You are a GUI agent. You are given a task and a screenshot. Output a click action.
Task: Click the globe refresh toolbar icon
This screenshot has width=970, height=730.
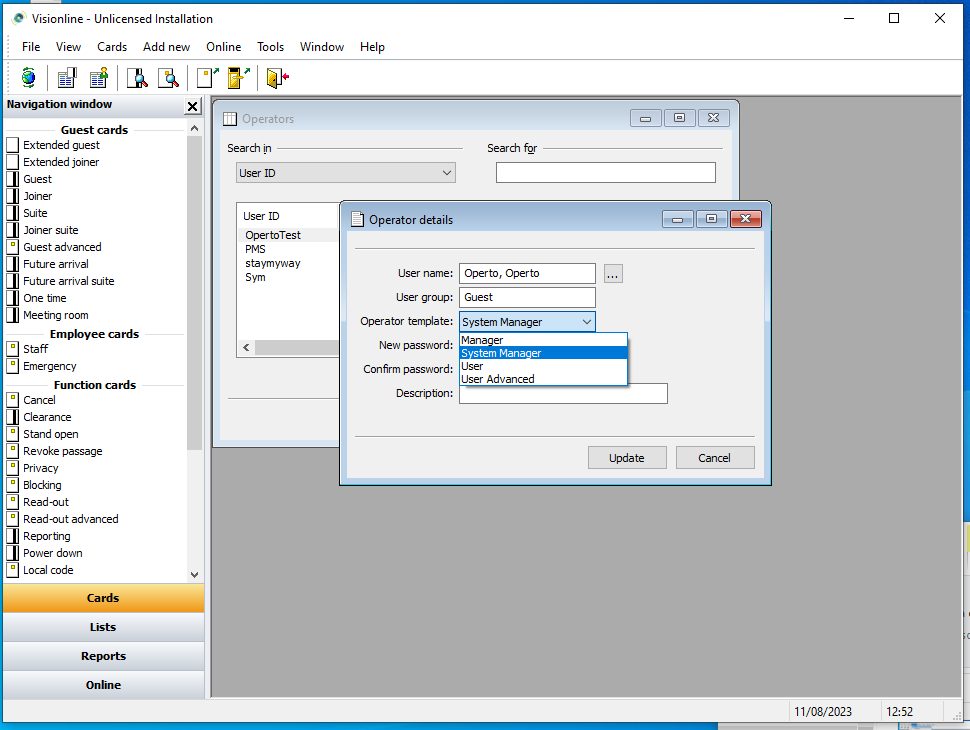coord(28,77)
